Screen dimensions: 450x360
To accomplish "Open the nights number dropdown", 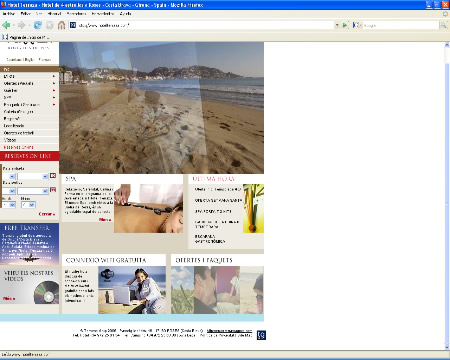I will point(9,205).
